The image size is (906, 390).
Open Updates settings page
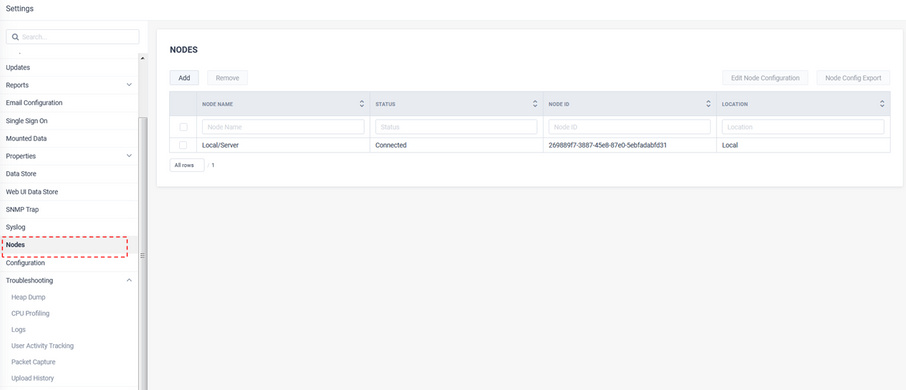[18, 67]
